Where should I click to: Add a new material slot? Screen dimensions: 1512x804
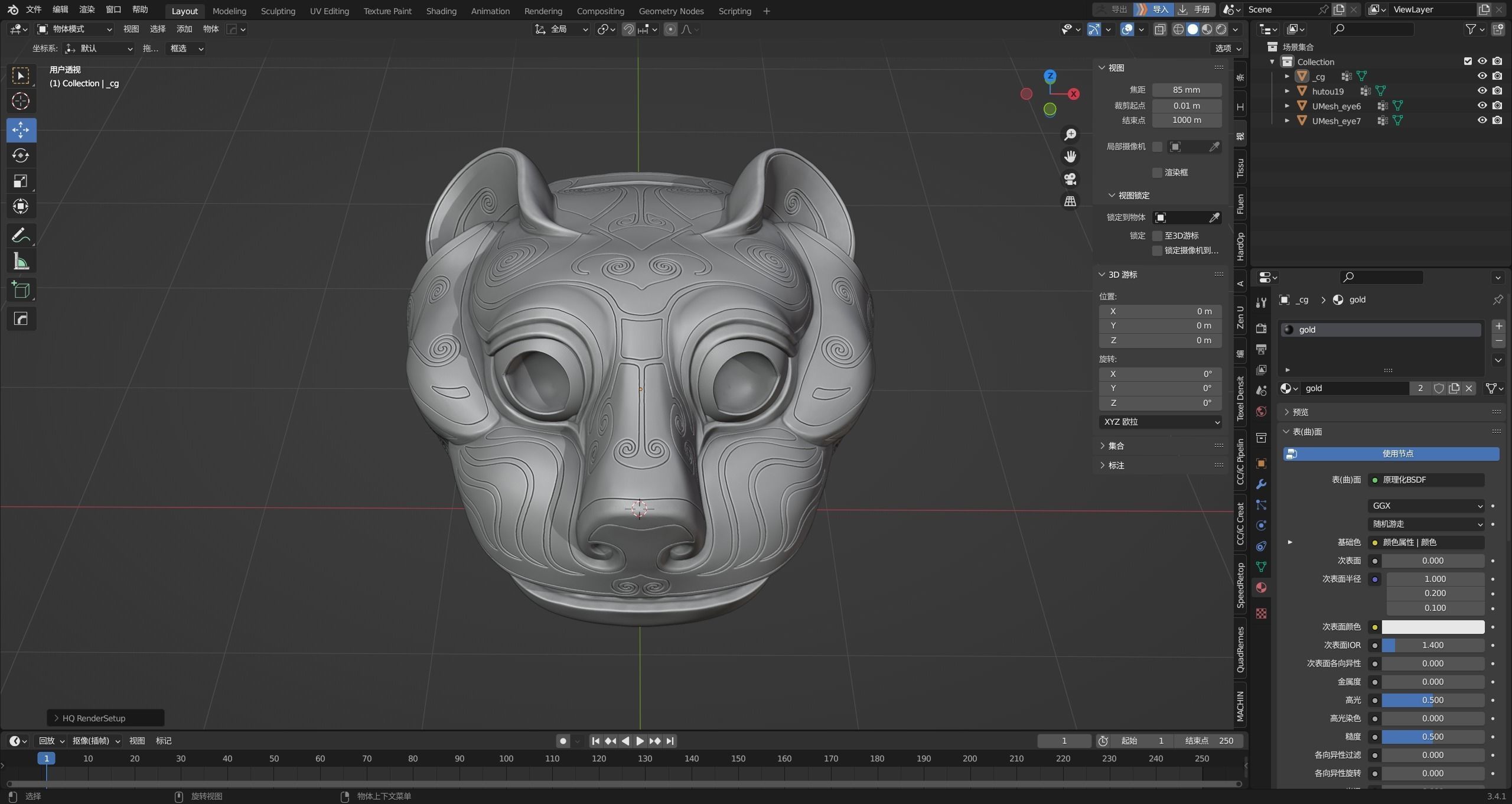(x=1498, y=326)
